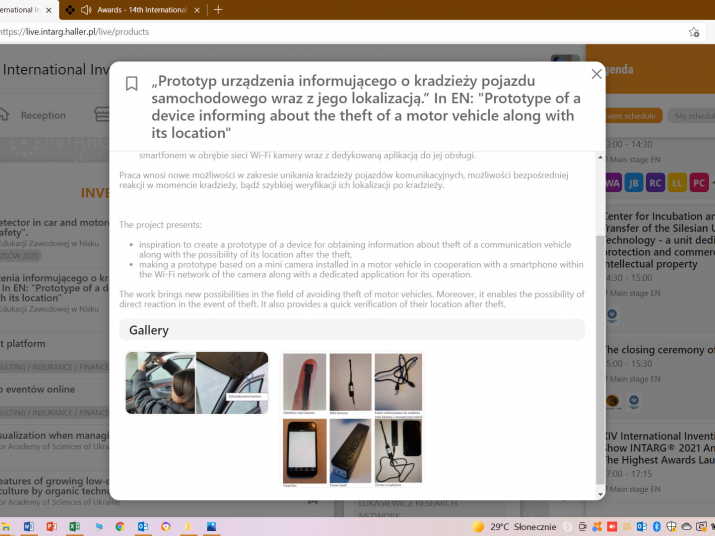Switch to My schedule tab
The width and height of the screenshot is (715, 536).
[x=693, y=116]
